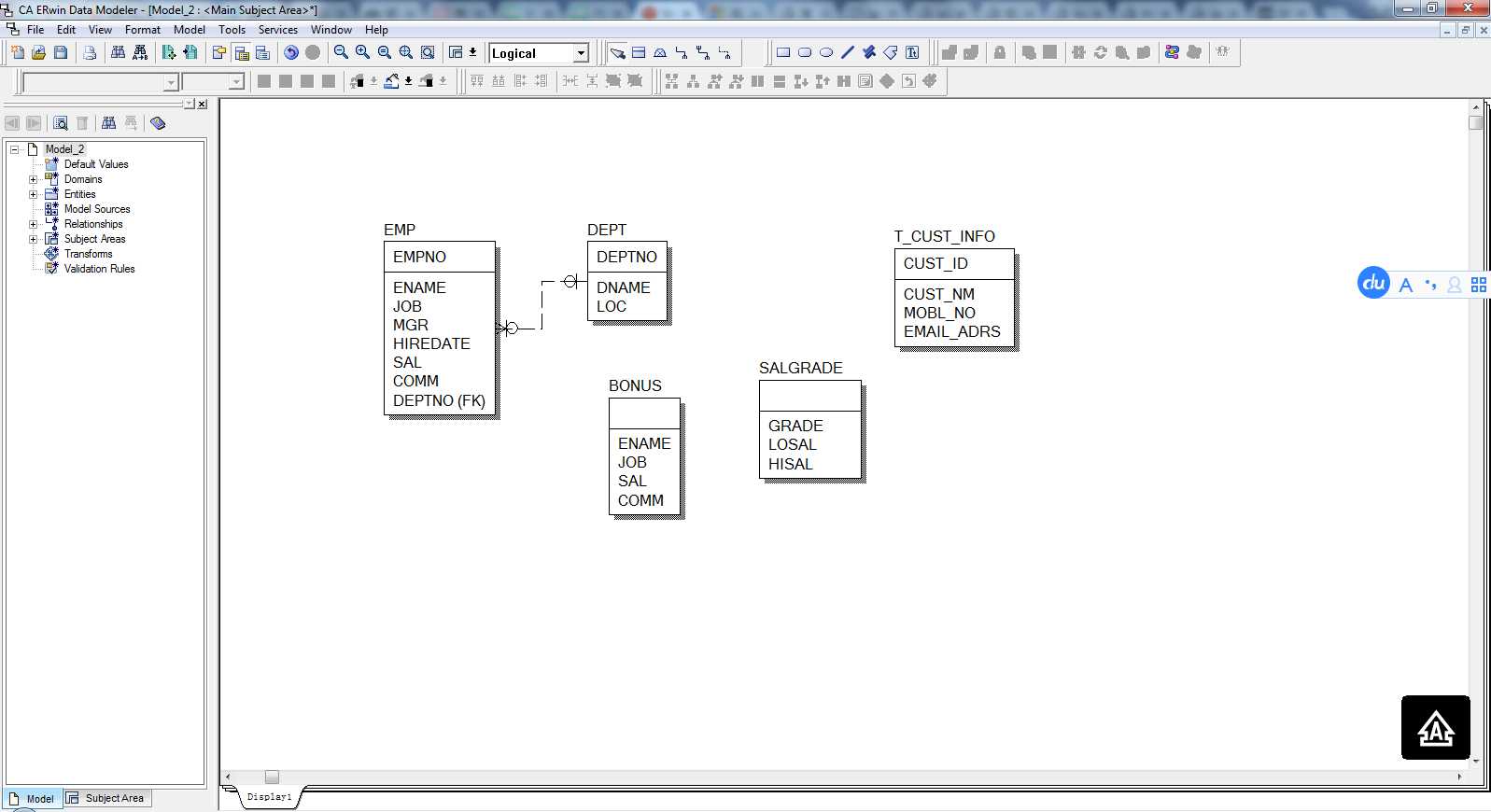Select the Sub-category (subtype) tool icon
This screenshot has width=1491, height=812.
(x=660, y=52)
